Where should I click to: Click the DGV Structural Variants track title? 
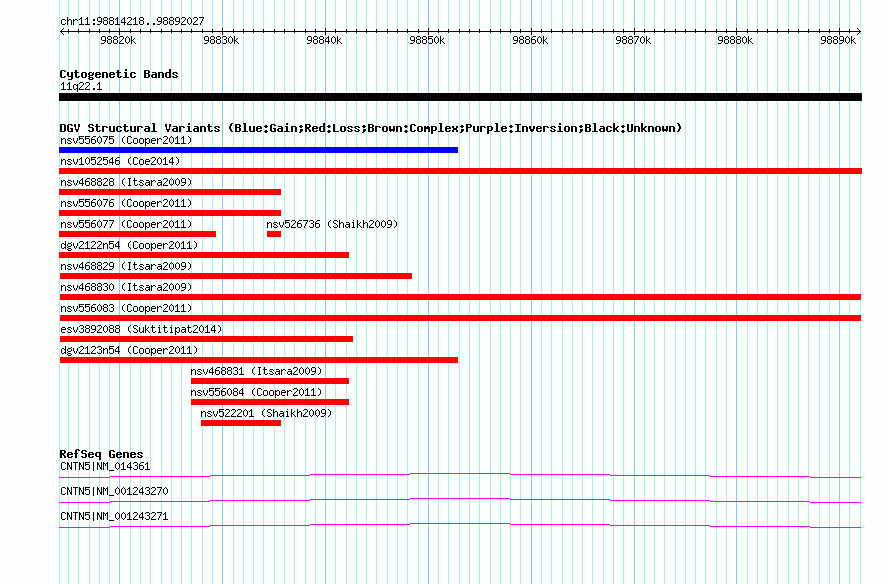[x=370, y=128]
